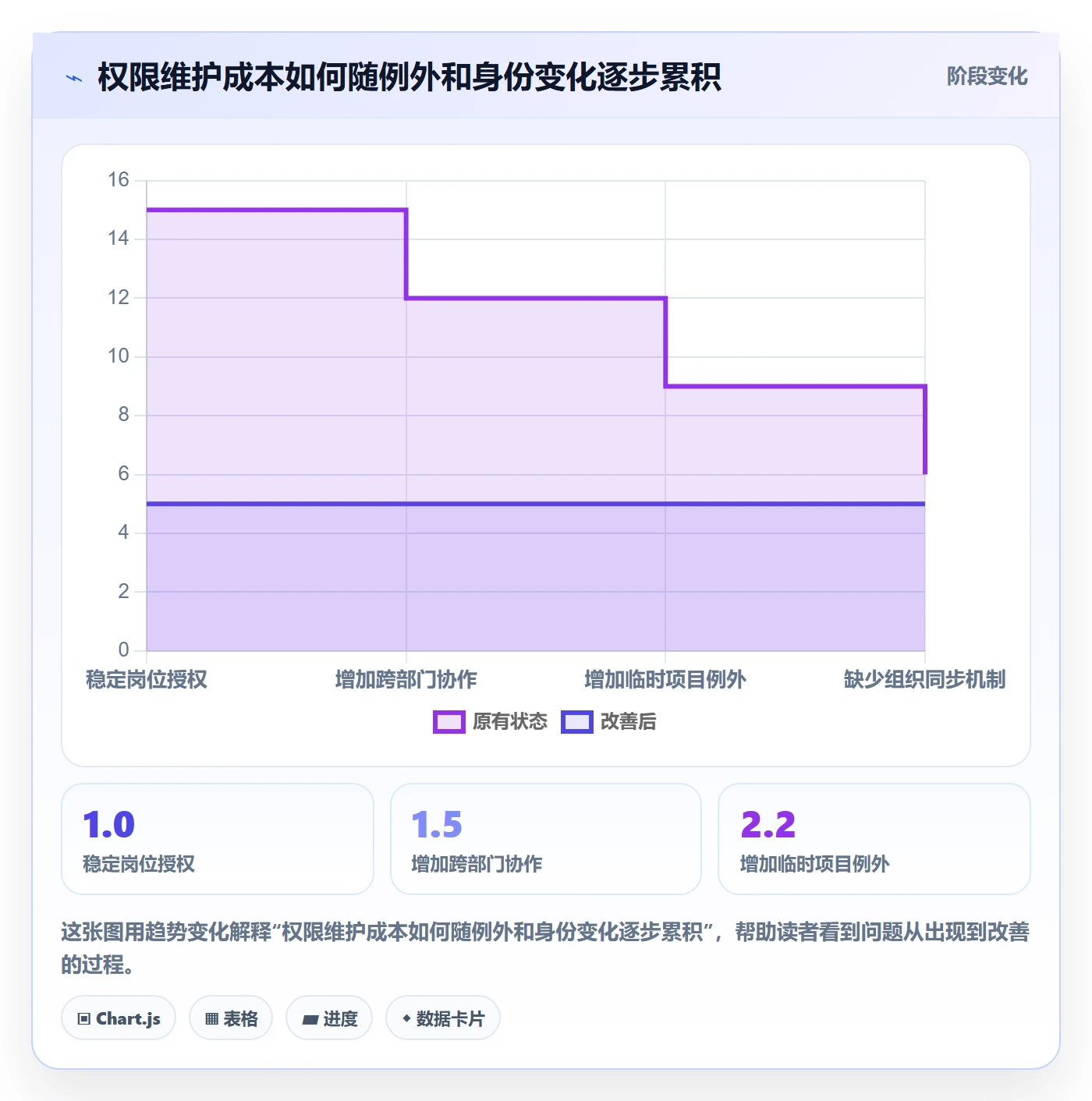Viewport: 1092px width, 1101px height.
Task: Click the 阶段变化 label in the header
Action: (x=987, y=76)
